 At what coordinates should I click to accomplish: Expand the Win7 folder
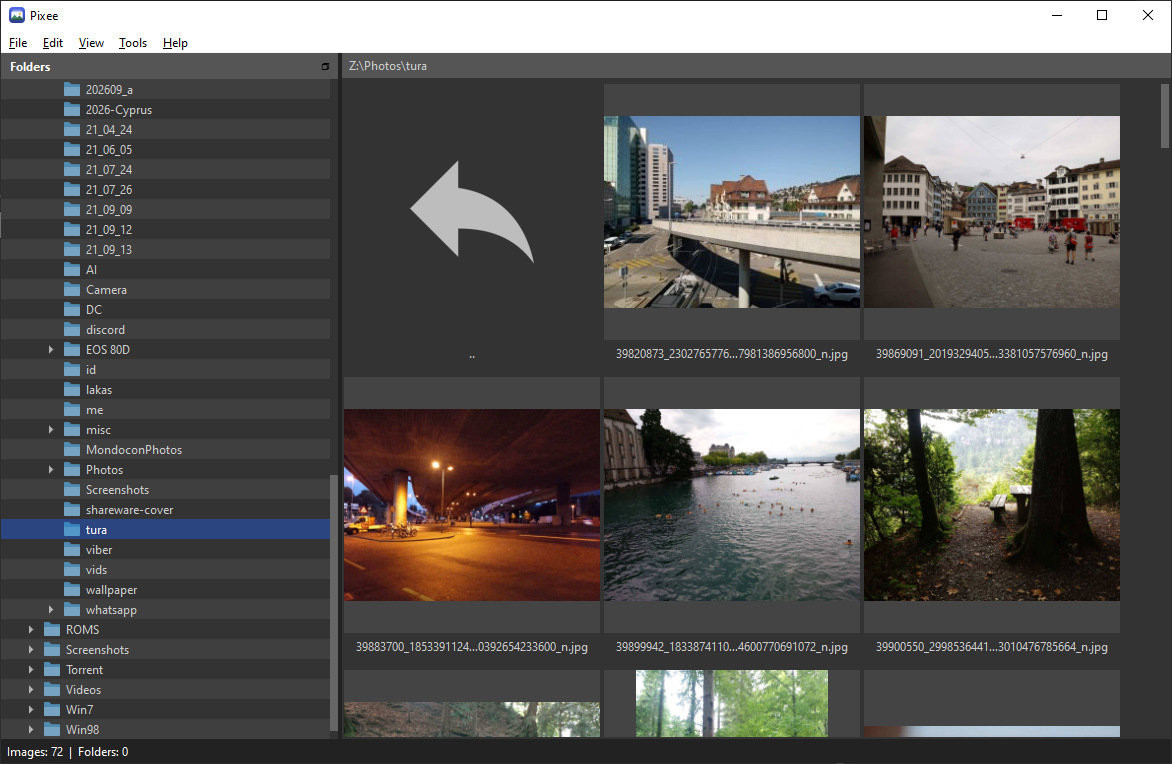click(31, 710)
